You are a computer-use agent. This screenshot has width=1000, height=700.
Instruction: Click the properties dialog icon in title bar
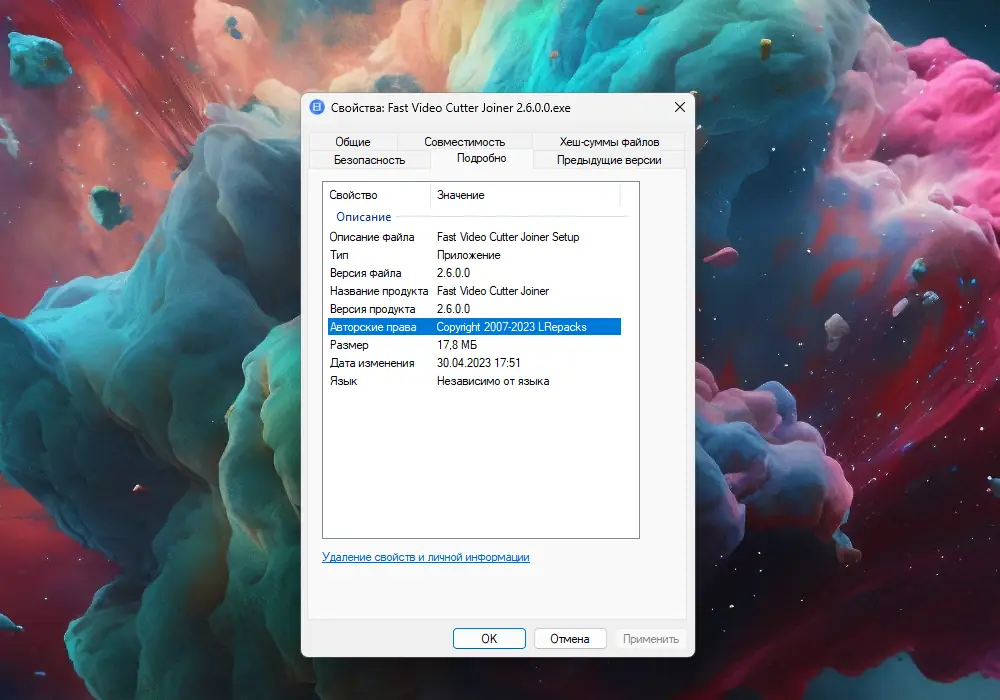[317, 107]
